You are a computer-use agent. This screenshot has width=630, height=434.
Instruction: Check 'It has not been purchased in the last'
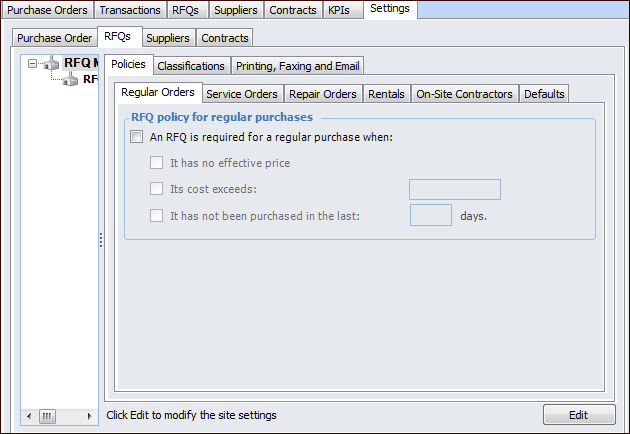[156, 216]
